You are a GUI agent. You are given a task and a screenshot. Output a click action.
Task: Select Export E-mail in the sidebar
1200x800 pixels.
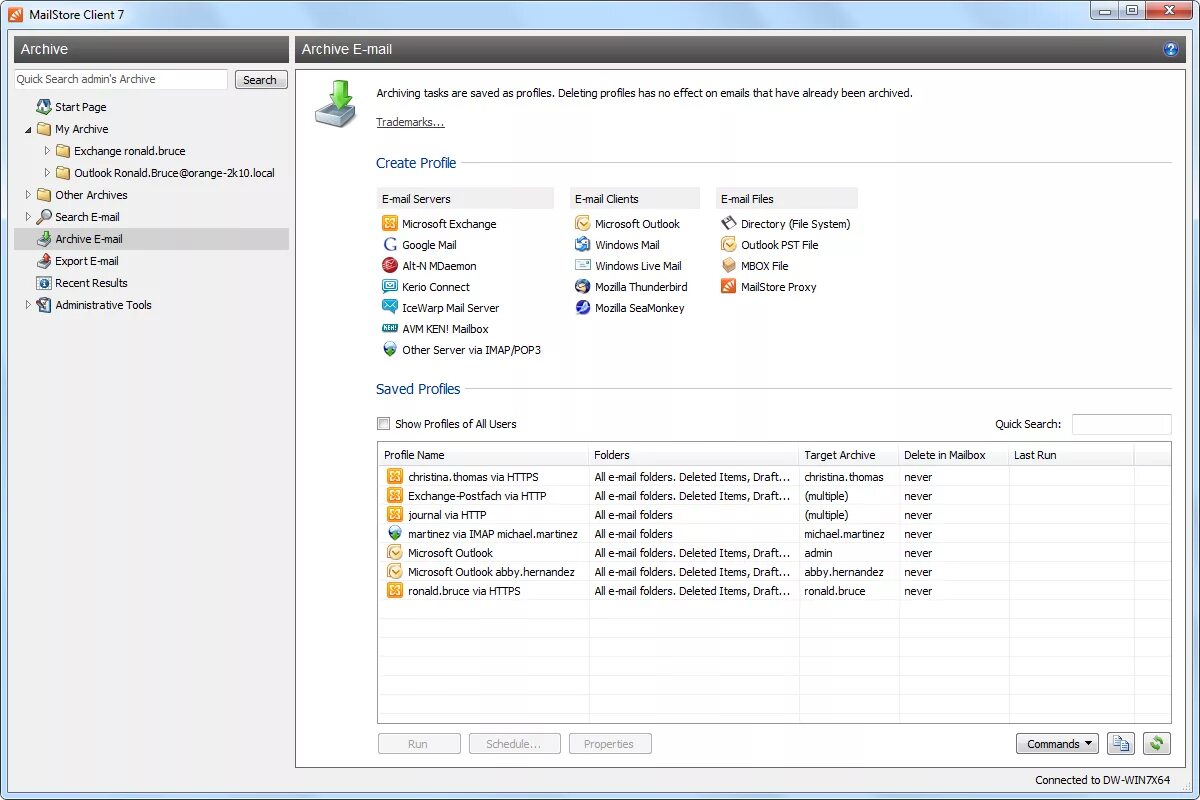(87, 261)
